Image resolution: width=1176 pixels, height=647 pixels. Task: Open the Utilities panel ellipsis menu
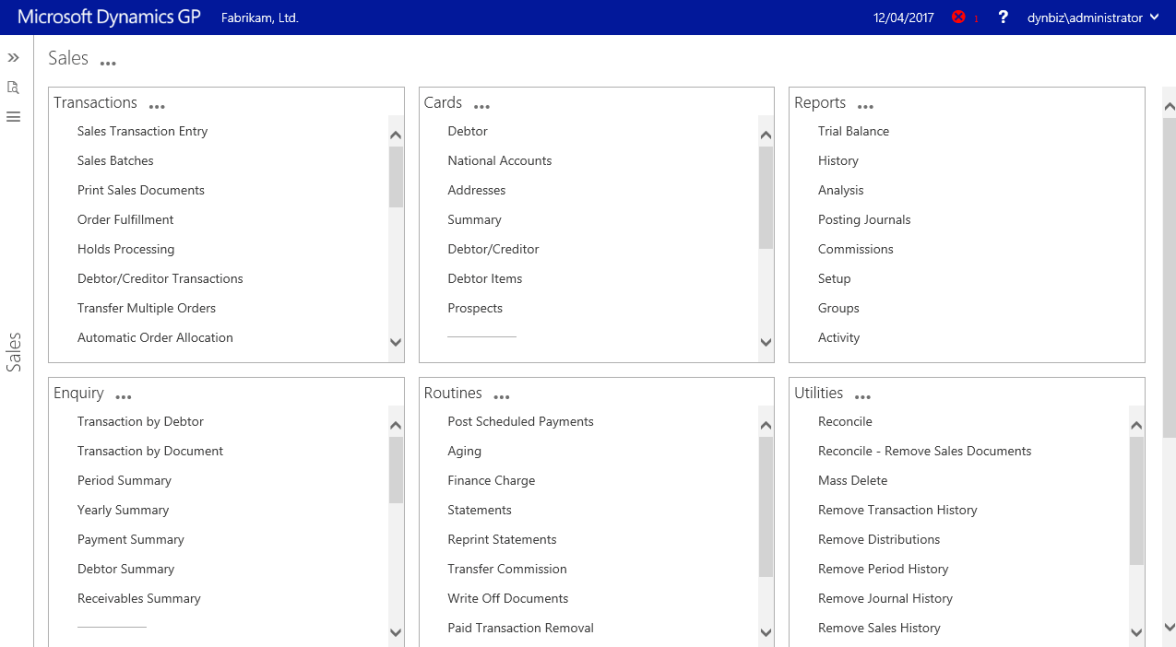click(x=863, y=396)
